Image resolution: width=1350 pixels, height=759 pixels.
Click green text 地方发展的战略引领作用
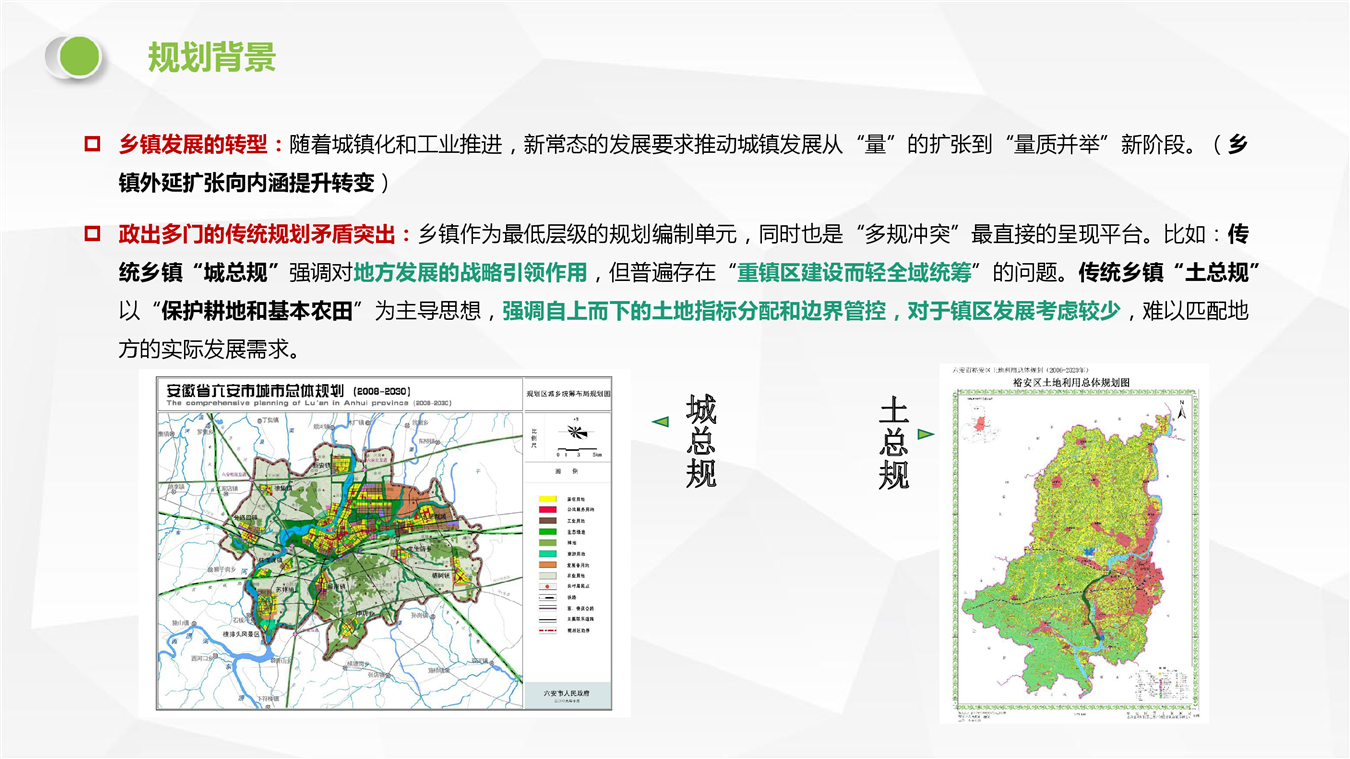click(470, 273)
